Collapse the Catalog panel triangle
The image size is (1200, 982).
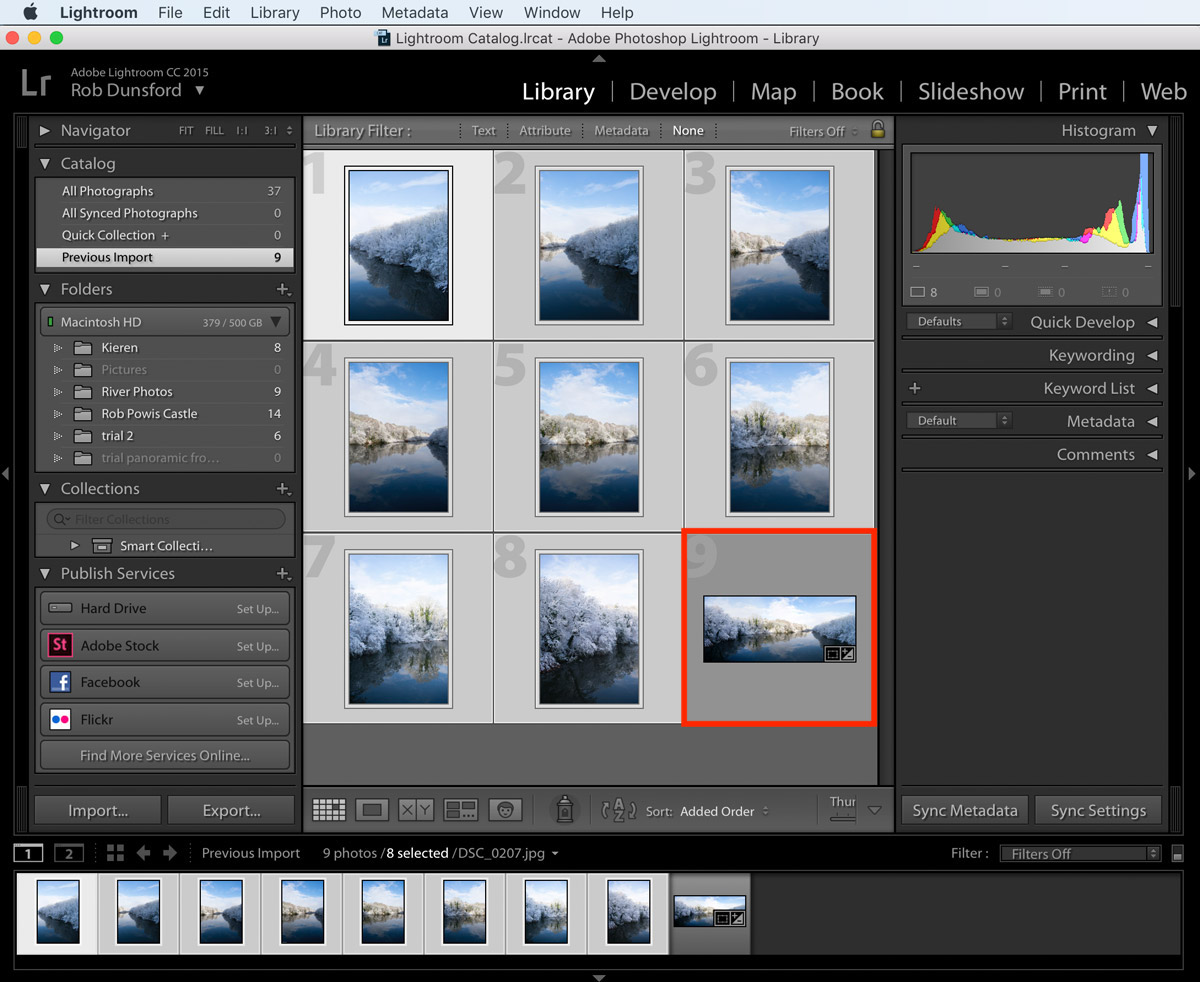pyautogui.click(x=45, y=163)
